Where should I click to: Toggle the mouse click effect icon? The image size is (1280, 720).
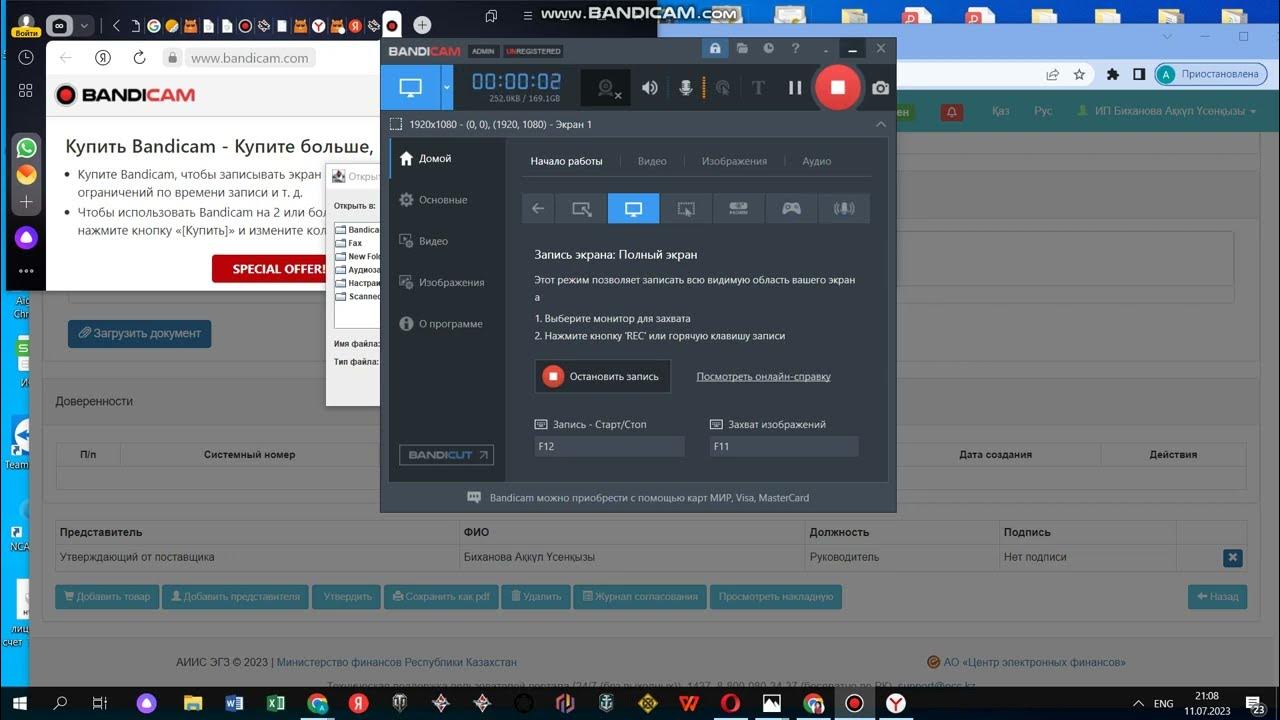click(x=721, y=88)
